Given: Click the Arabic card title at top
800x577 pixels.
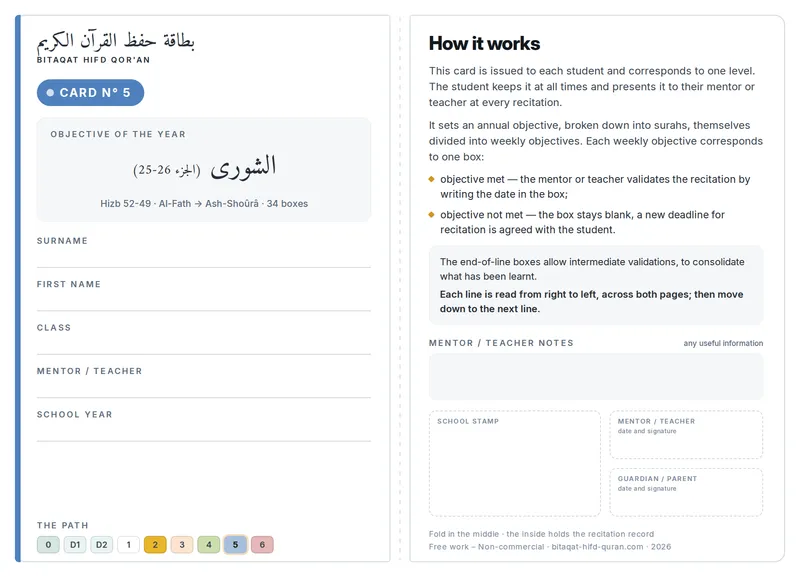Looking at the screenshot, I should coord(115,41).
